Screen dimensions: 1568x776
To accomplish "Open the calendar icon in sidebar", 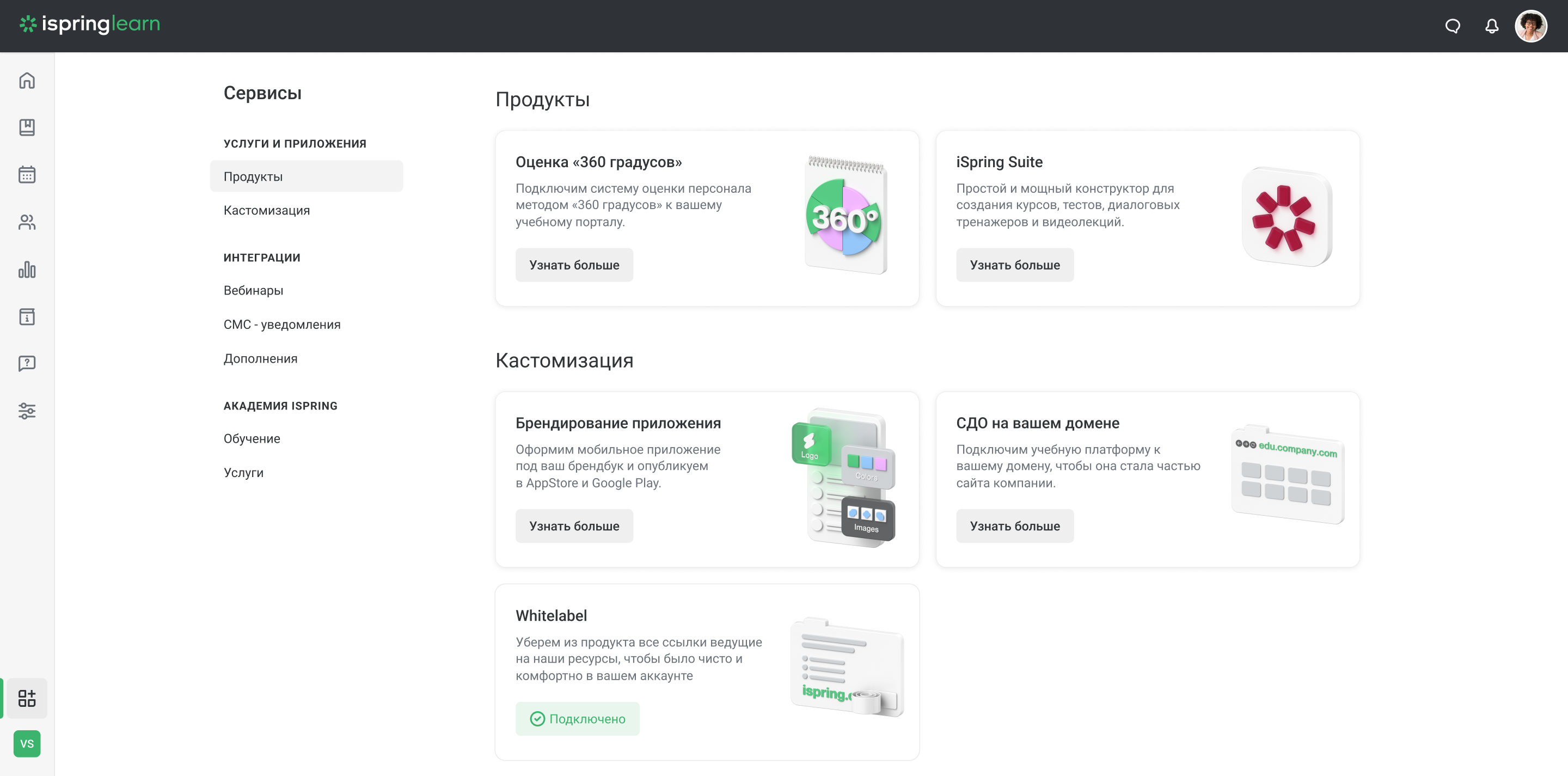I will click(27, 175).
